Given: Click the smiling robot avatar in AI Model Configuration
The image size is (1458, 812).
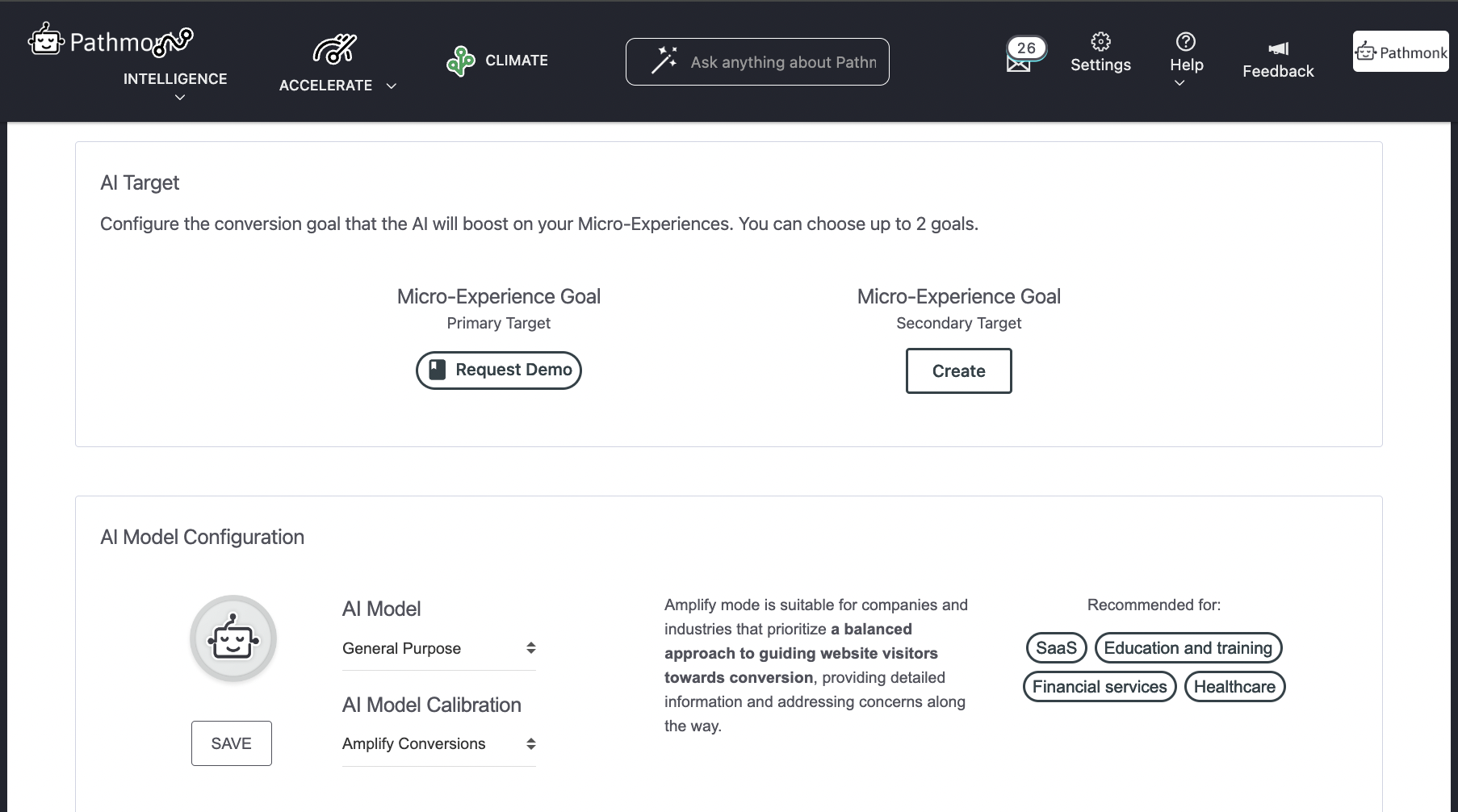Looking at the screenshot, I should 233,638.
